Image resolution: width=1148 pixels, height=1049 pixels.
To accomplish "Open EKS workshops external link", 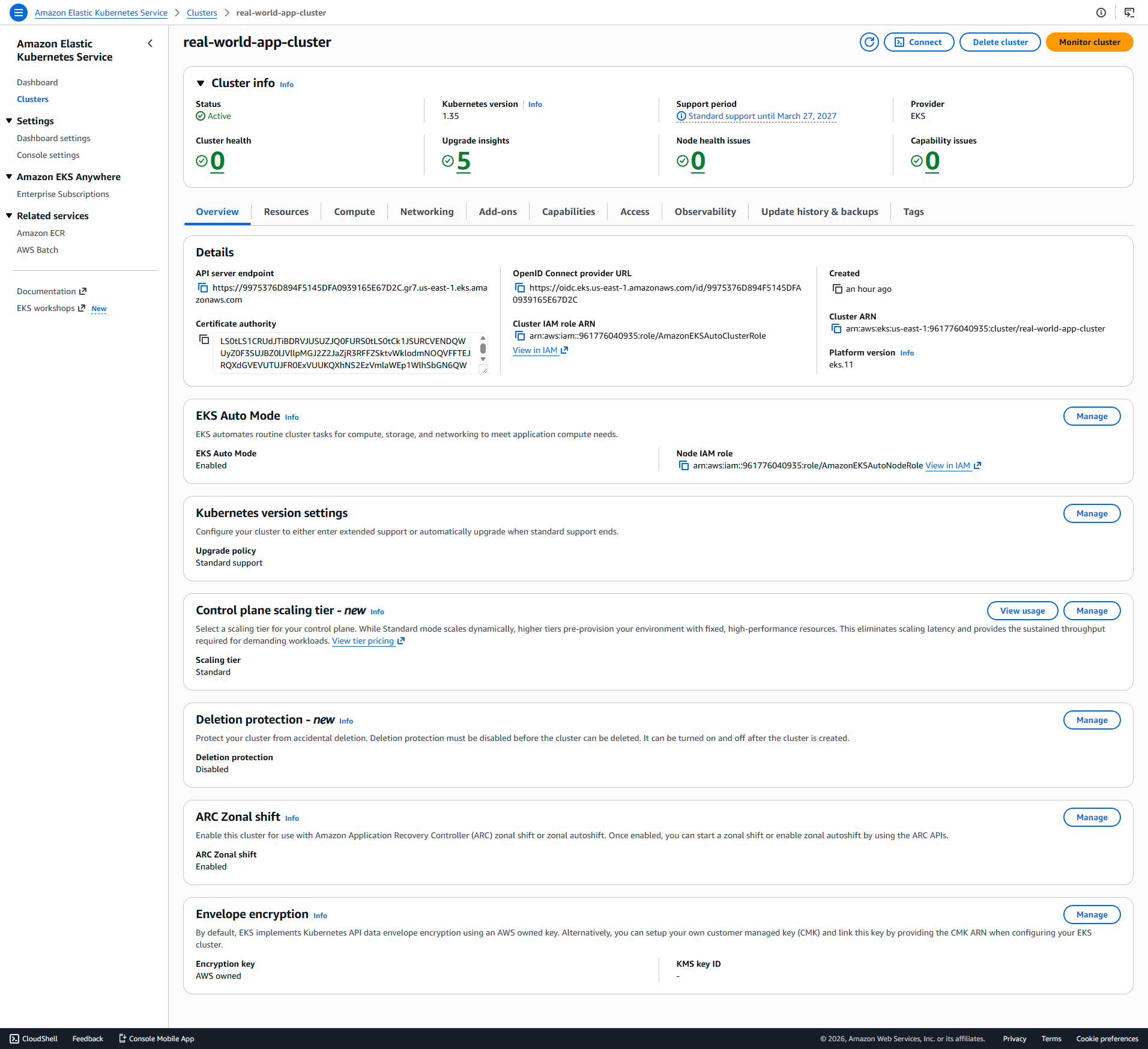I will (51, 308).
